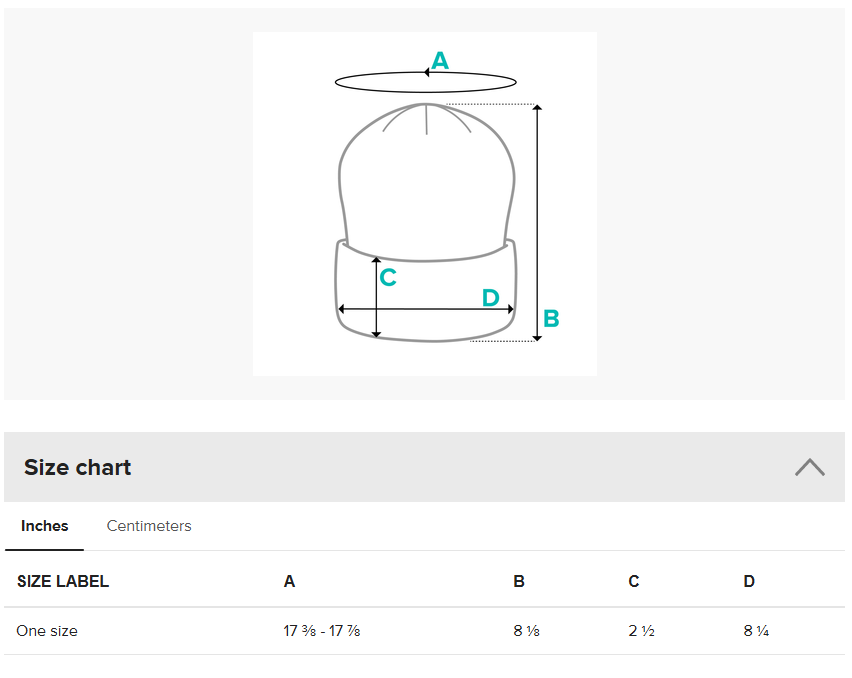Viewport: 852px width, 678px height.
Task: Click the 8 ¼ measurement cell
Action: tap(756, 631)
